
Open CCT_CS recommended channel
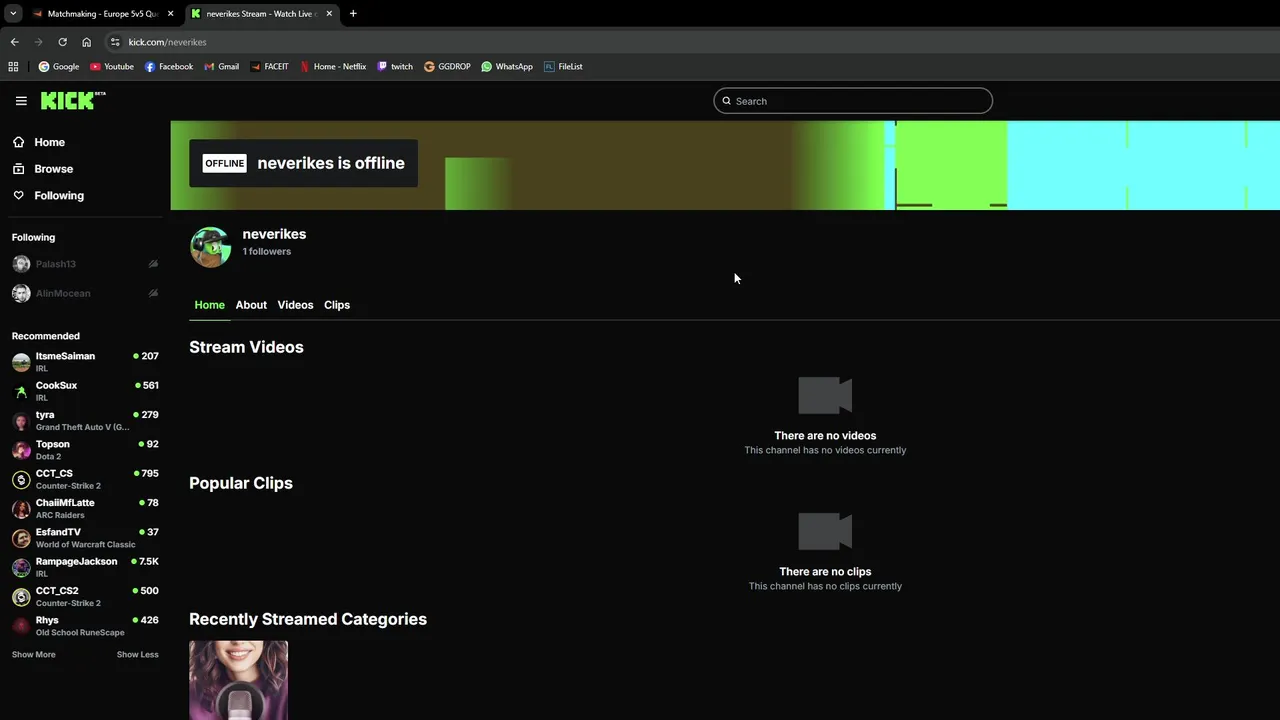85,479
